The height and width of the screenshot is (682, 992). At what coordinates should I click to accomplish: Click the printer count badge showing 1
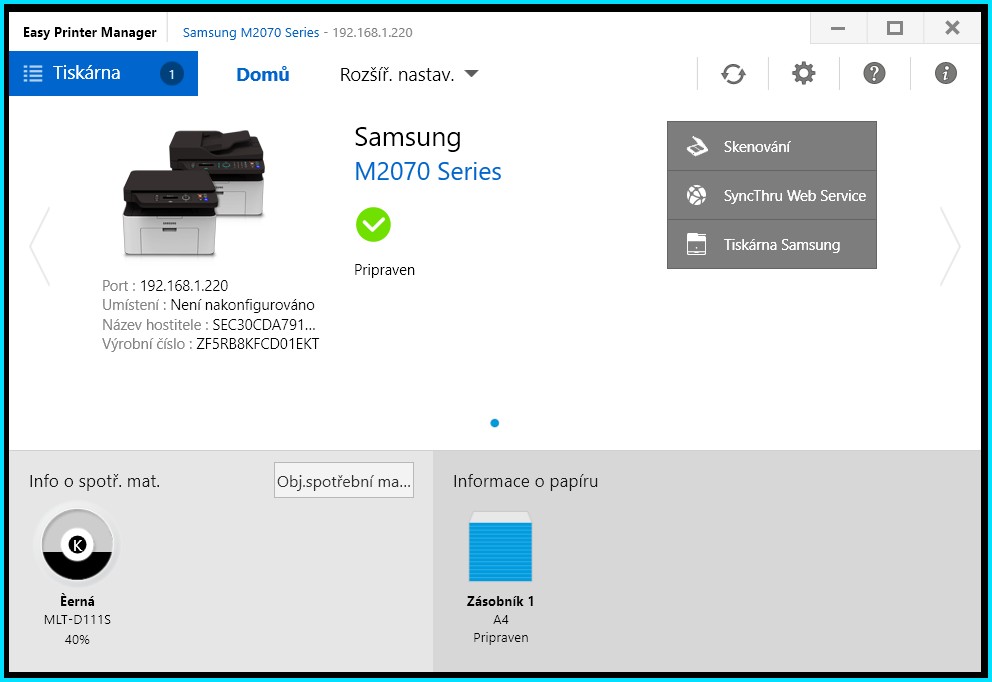(171, 74)
